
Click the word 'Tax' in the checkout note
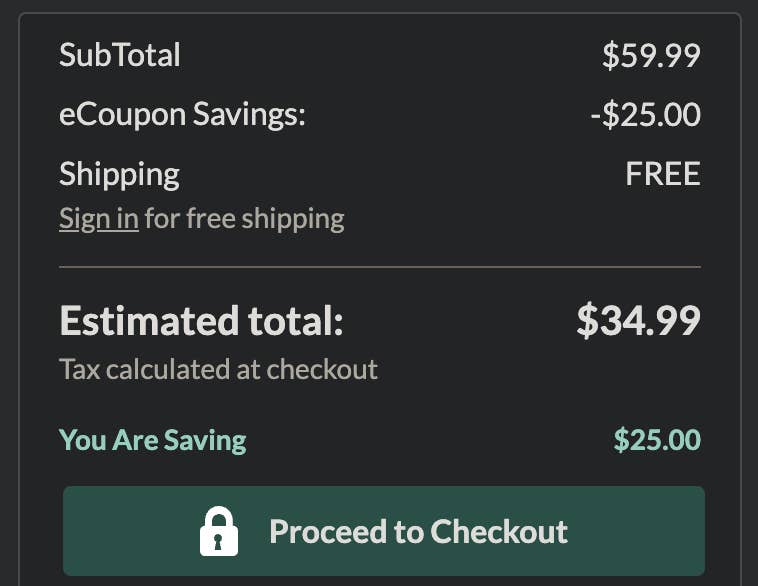80,369
